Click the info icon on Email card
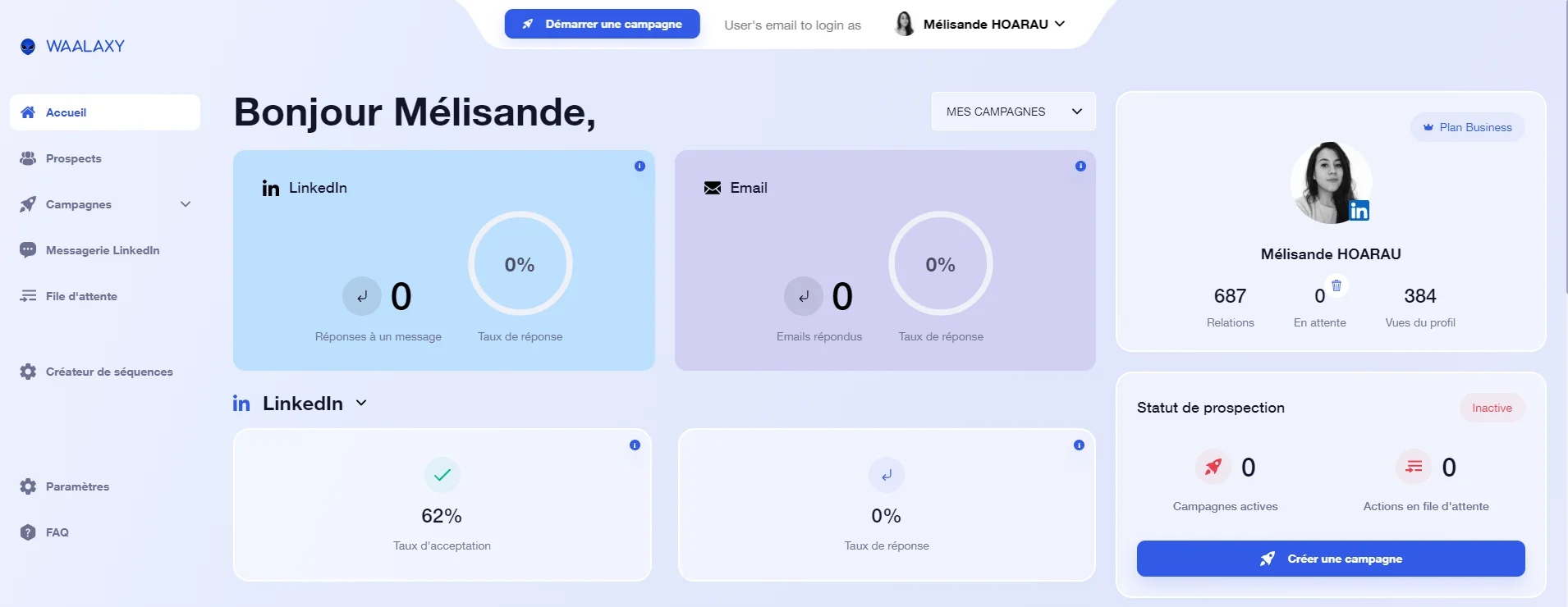Image resolution: width=1568 pixels, height=607 pixels. (1080, 166)
